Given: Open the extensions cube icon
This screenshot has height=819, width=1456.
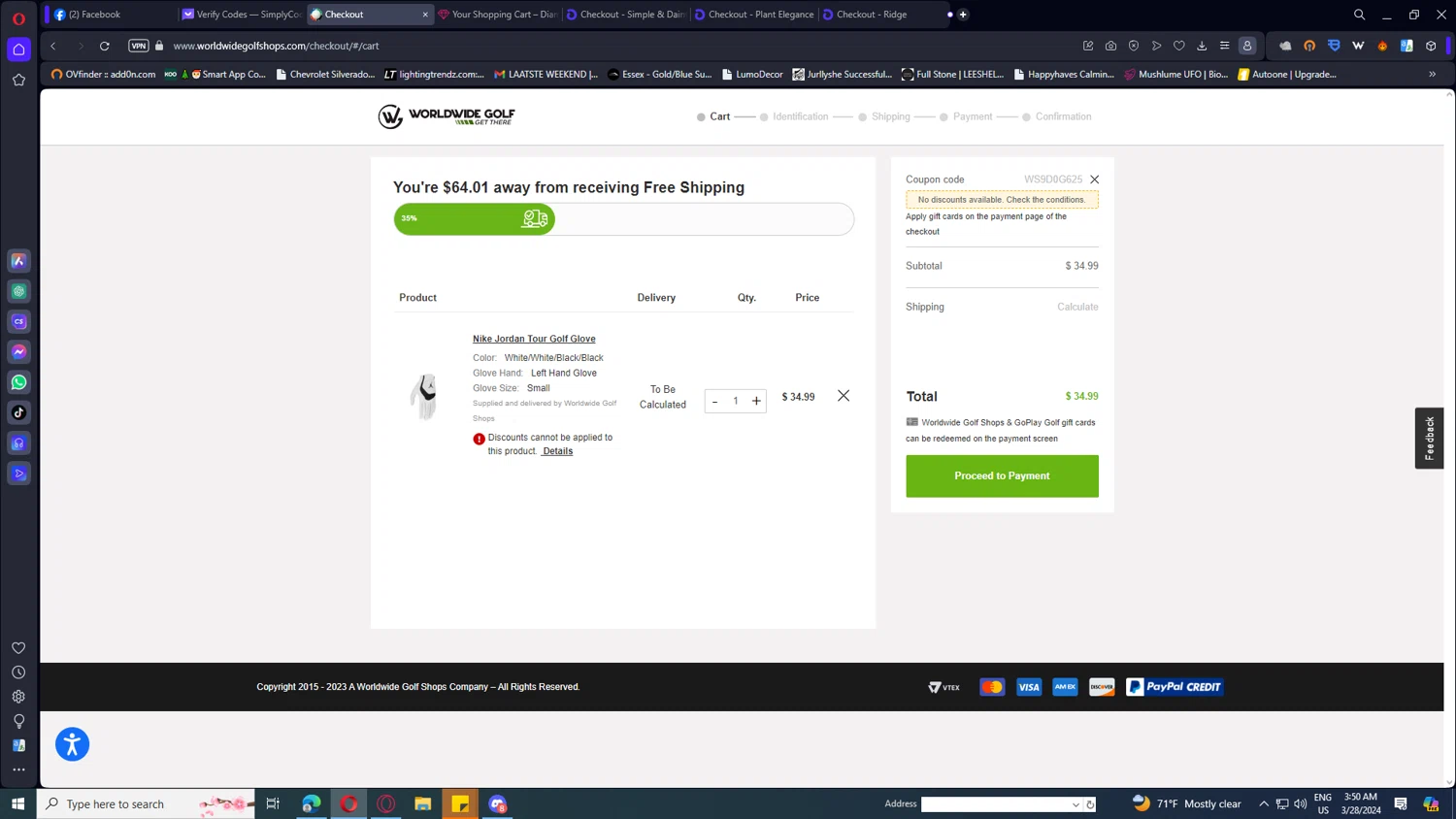Looking at the screenshot, I should coord(1431,46).
